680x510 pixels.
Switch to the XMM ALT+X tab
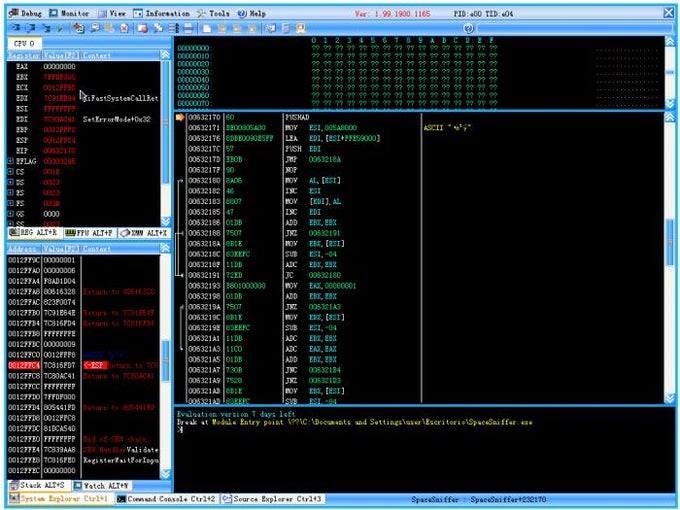click(143, 232)
